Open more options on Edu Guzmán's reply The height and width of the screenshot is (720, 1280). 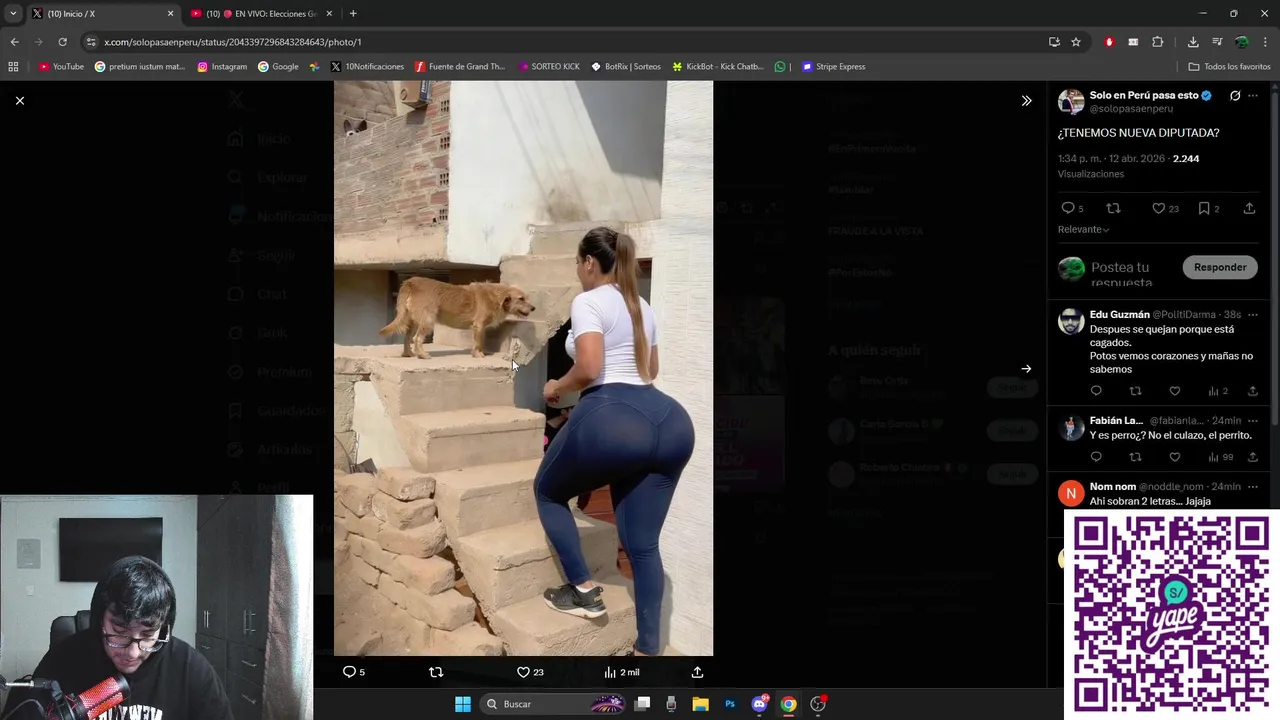(1253, 314)
